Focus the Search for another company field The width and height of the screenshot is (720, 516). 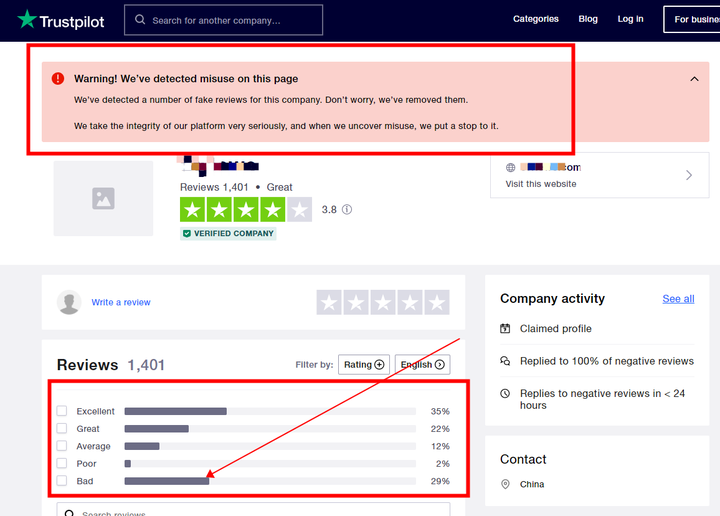224,20
